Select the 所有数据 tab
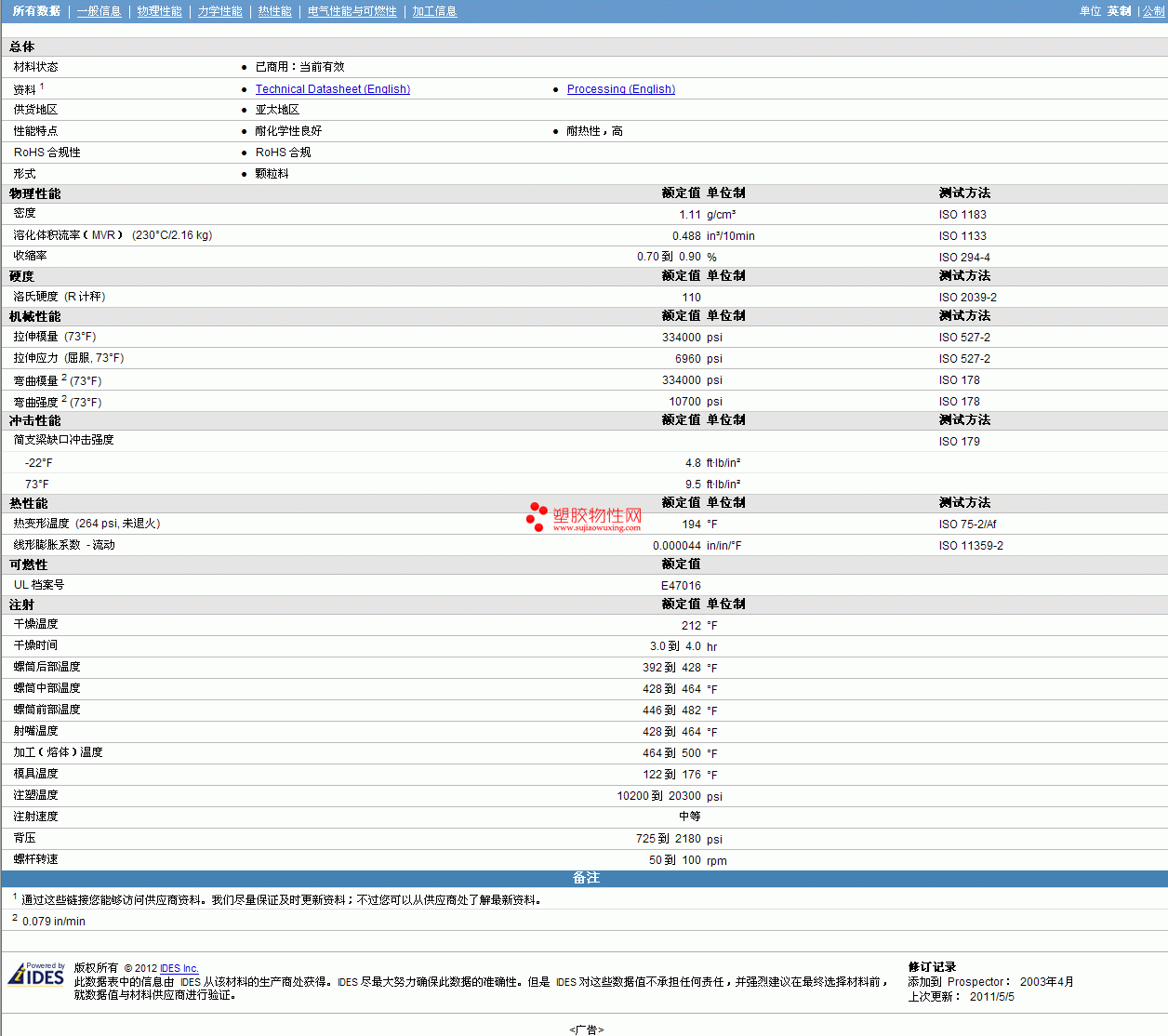The width and height of the screenshot is (1168, 1036). pos(36,11)
